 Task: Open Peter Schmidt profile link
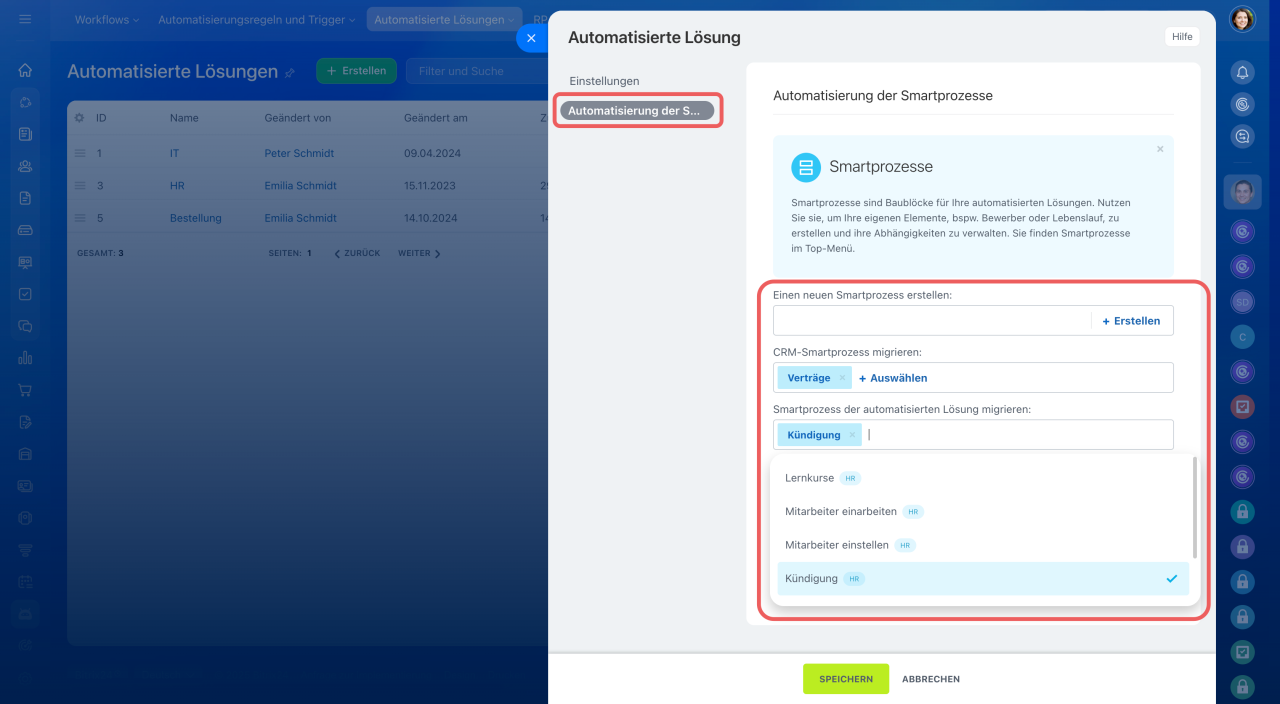point(299,154)
